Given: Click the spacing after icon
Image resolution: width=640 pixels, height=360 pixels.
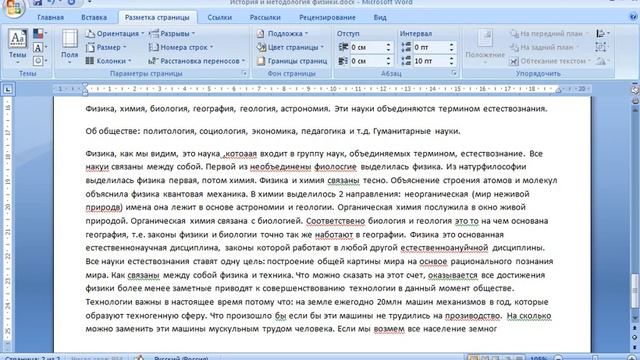Looking at the screenshot, I should point(406,61).
